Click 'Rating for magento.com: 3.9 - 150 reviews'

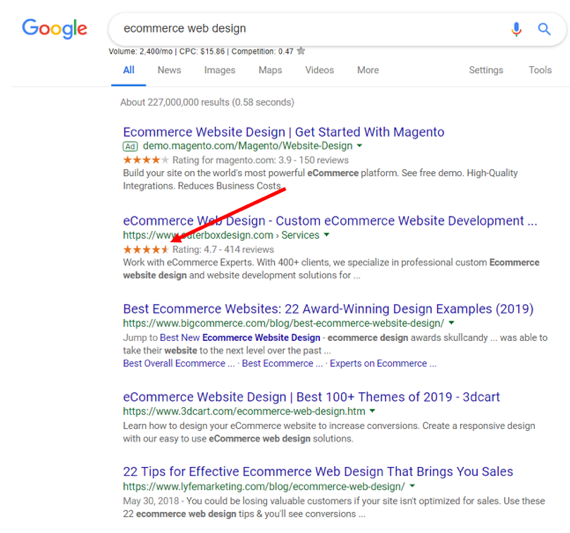(x=260, y=160)
